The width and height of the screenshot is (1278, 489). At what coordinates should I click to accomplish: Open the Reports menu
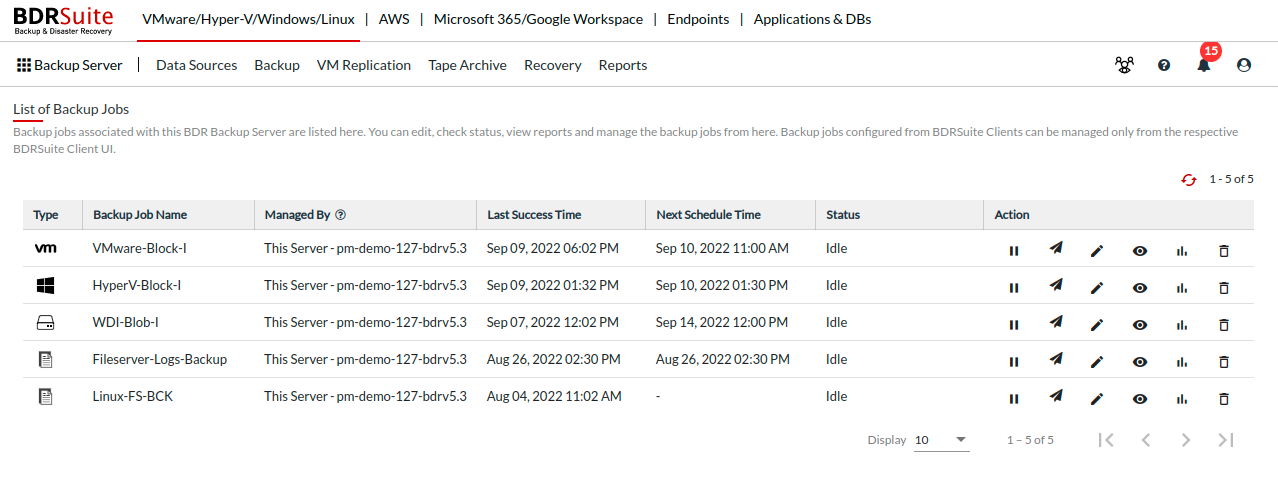pyautogui.click(x=623, y=65)
